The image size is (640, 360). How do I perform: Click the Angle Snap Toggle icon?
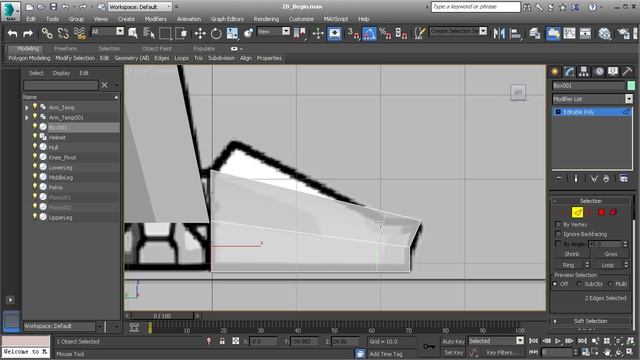tap(369, 33)
